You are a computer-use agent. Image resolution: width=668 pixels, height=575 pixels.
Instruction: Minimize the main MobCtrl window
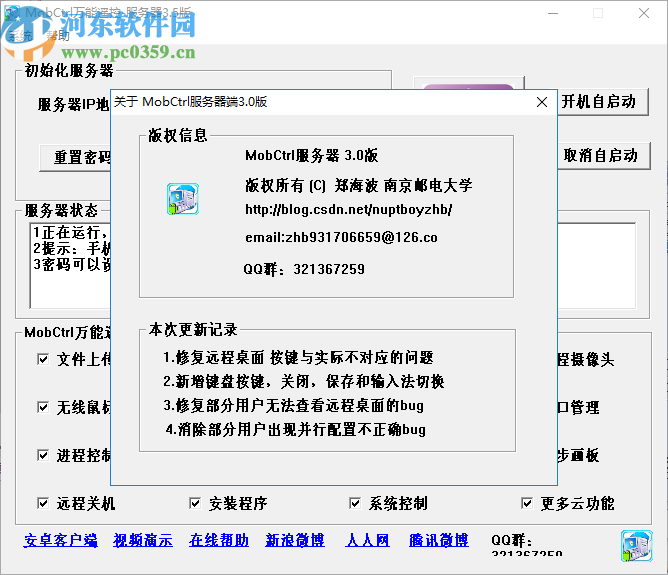click(x=553, y=13)
